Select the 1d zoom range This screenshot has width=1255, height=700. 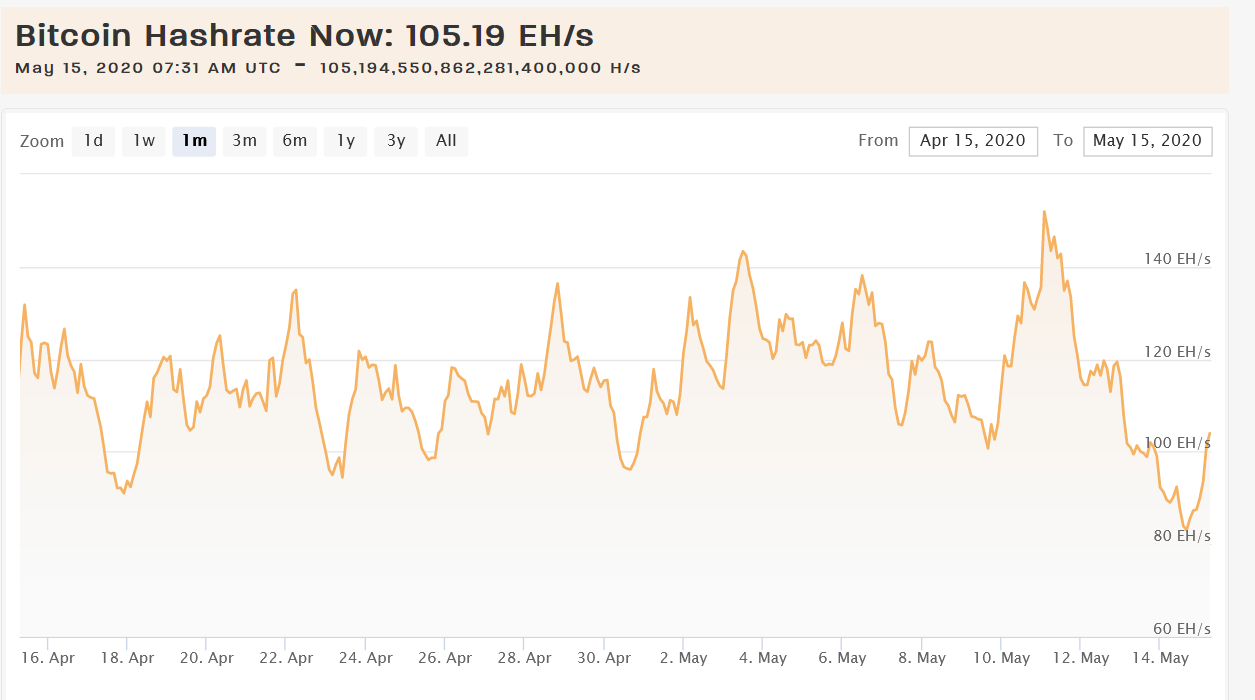(x=92, y=141)
